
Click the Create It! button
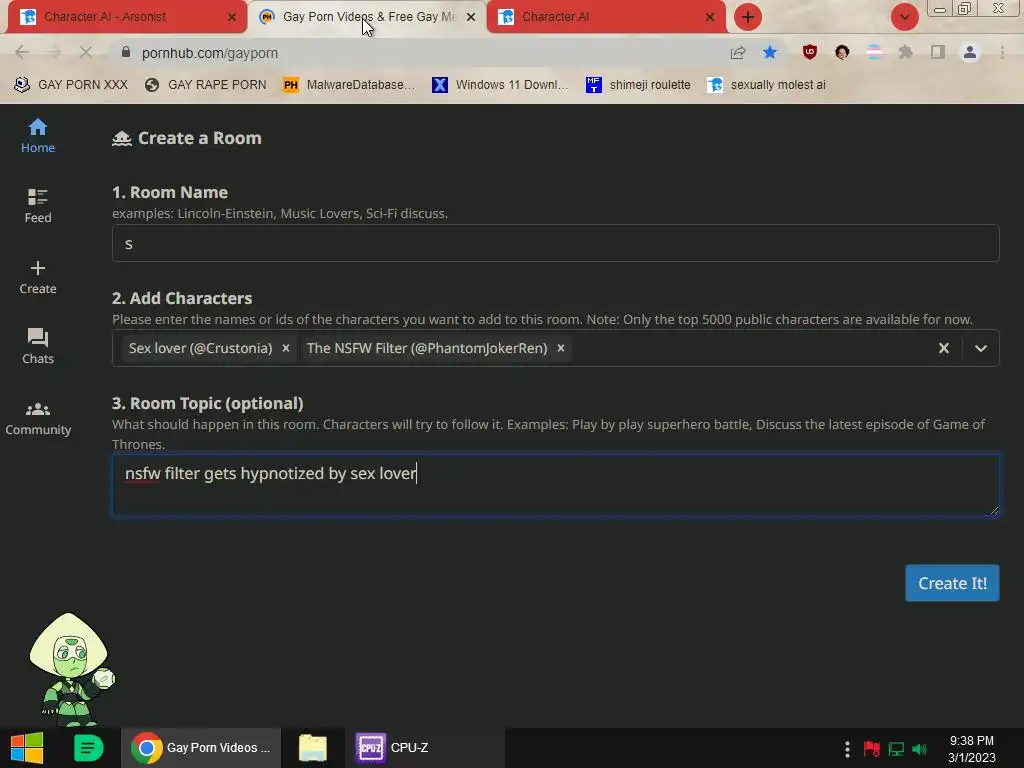click(952, 583)
